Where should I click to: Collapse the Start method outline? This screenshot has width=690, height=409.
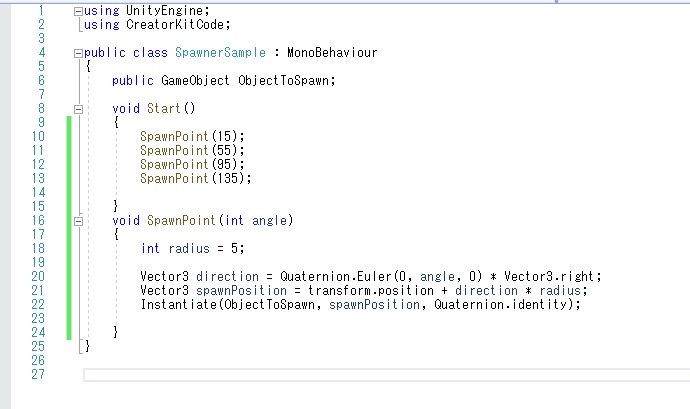pos(78,109)
